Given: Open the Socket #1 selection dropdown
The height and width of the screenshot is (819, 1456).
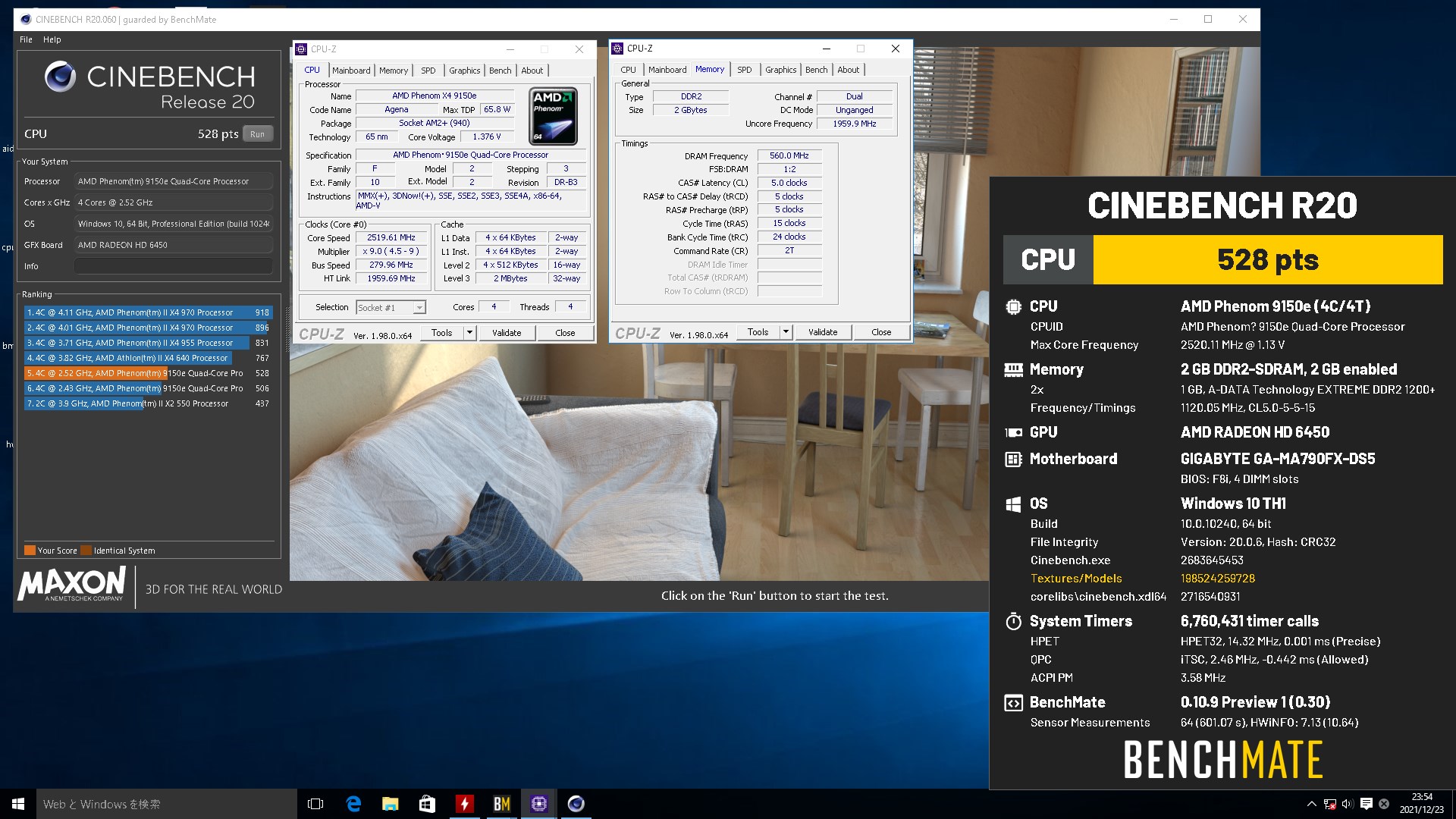Looking at the screenshot, I should tap(391, 307).
